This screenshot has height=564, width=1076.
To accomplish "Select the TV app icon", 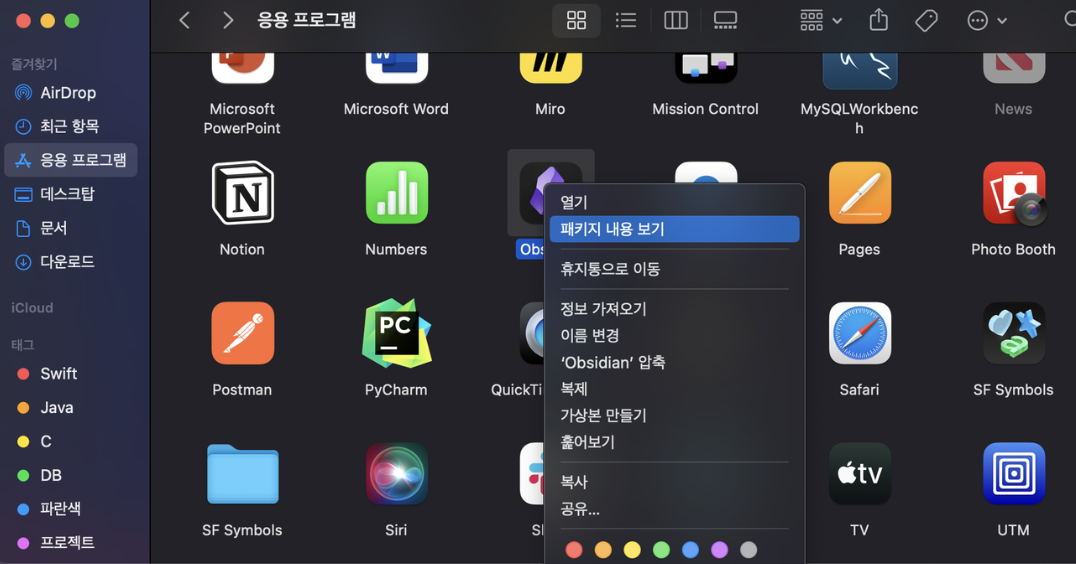I will (860, 474).
